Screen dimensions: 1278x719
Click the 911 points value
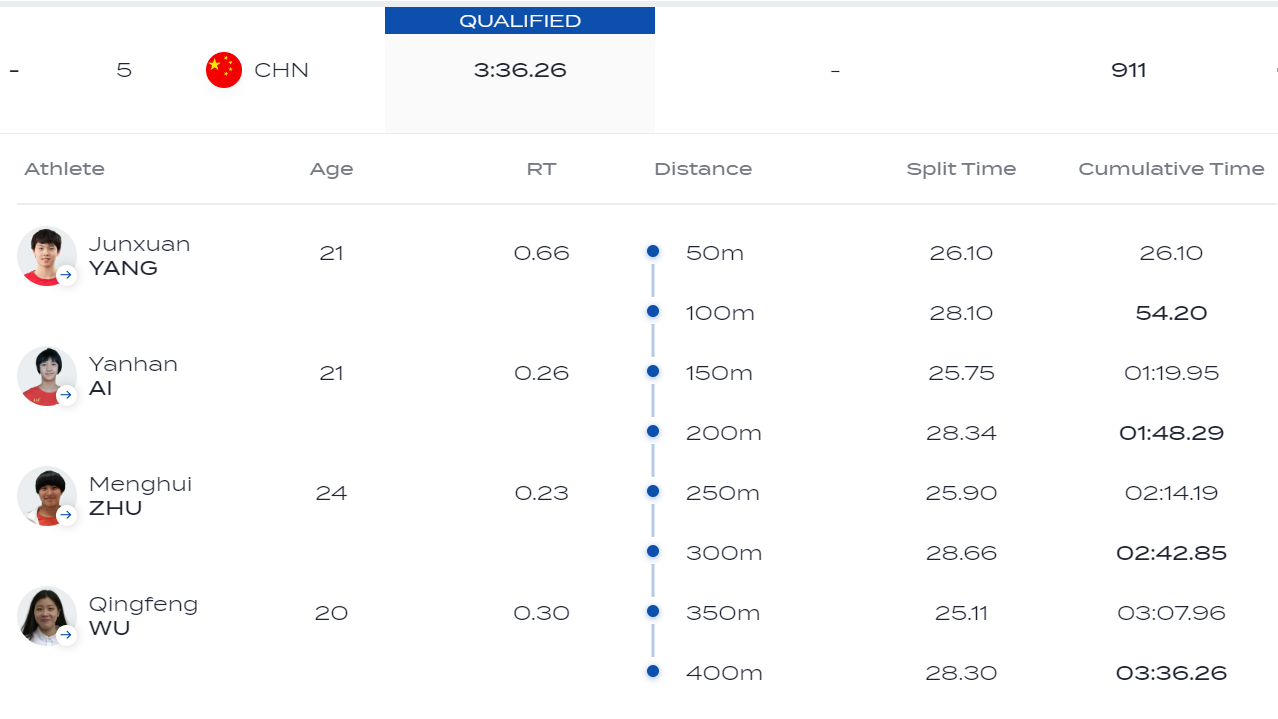pos(1129,70)
